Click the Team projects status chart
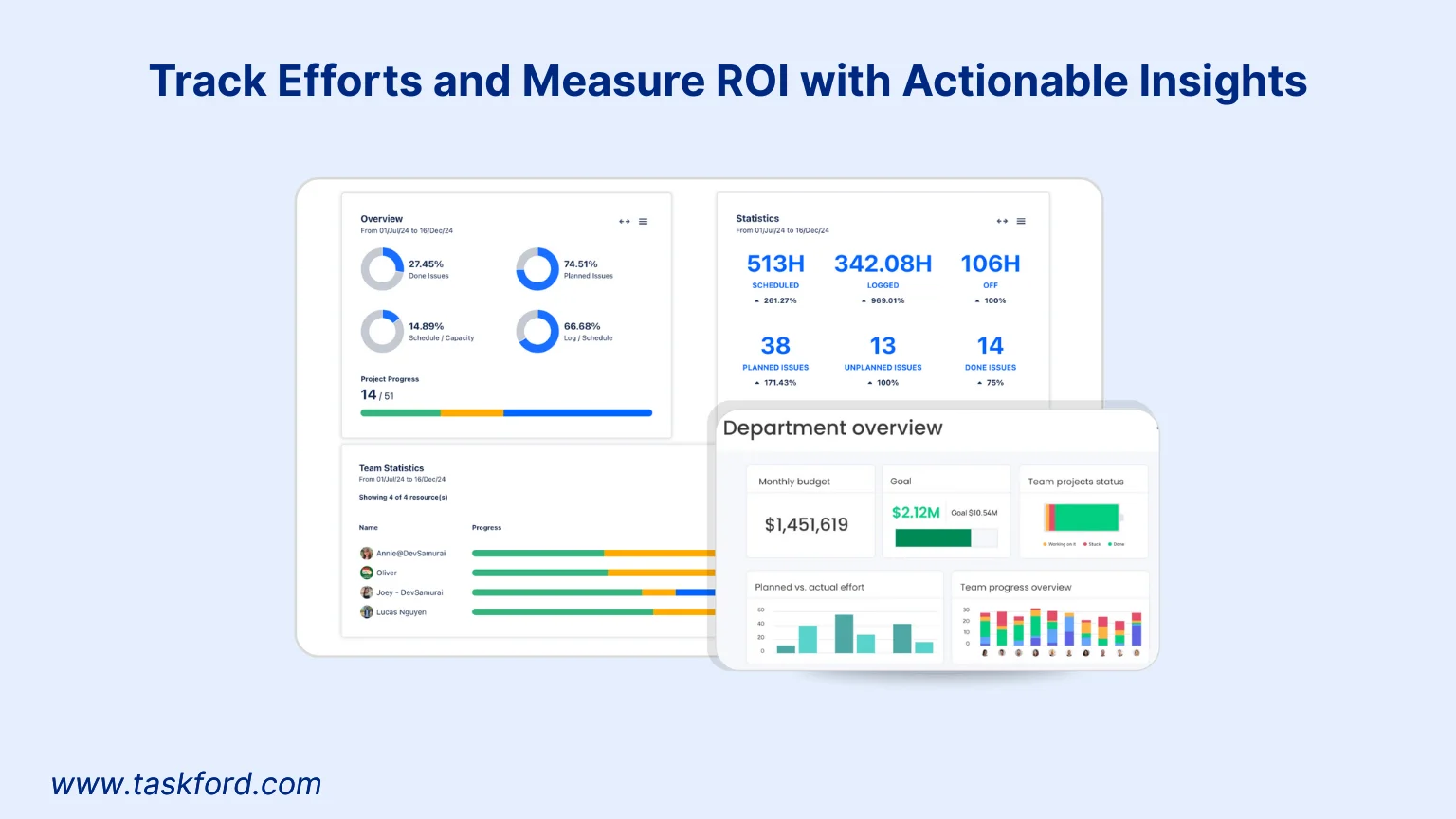Image resolution: width=1456 pixels, height=819 pixels. tap(1083, 518)
